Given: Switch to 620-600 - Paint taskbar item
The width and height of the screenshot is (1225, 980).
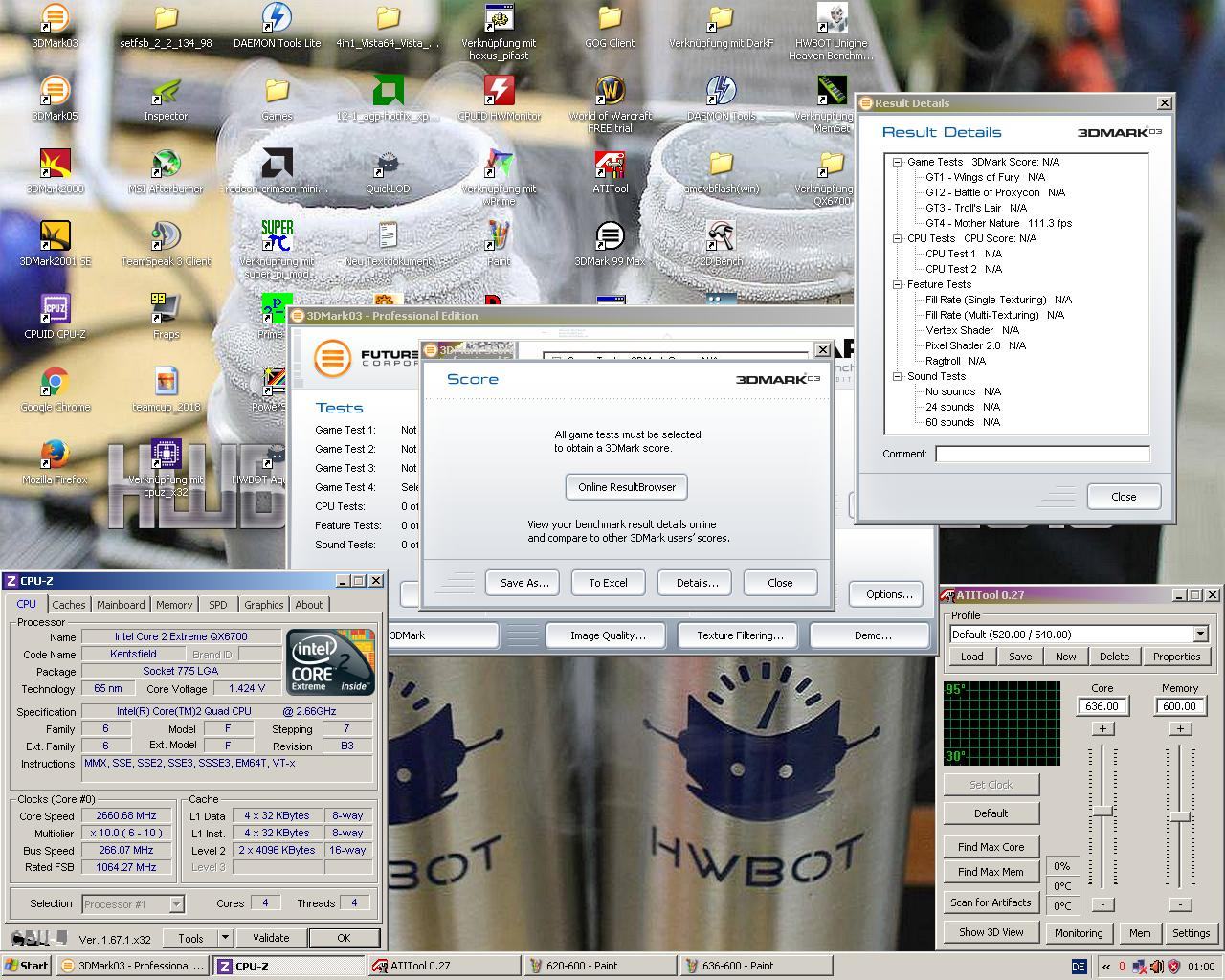Looking at the screenshot, I should (x=599, y=966).
